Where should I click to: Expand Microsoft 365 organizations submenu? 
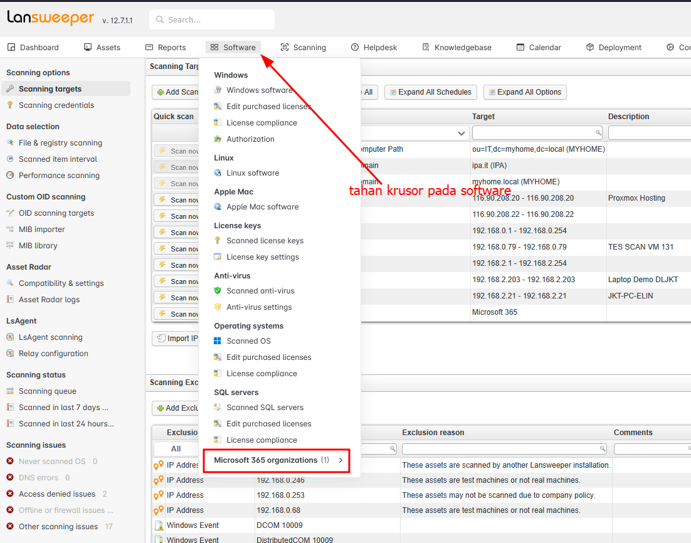click(277, 460)
